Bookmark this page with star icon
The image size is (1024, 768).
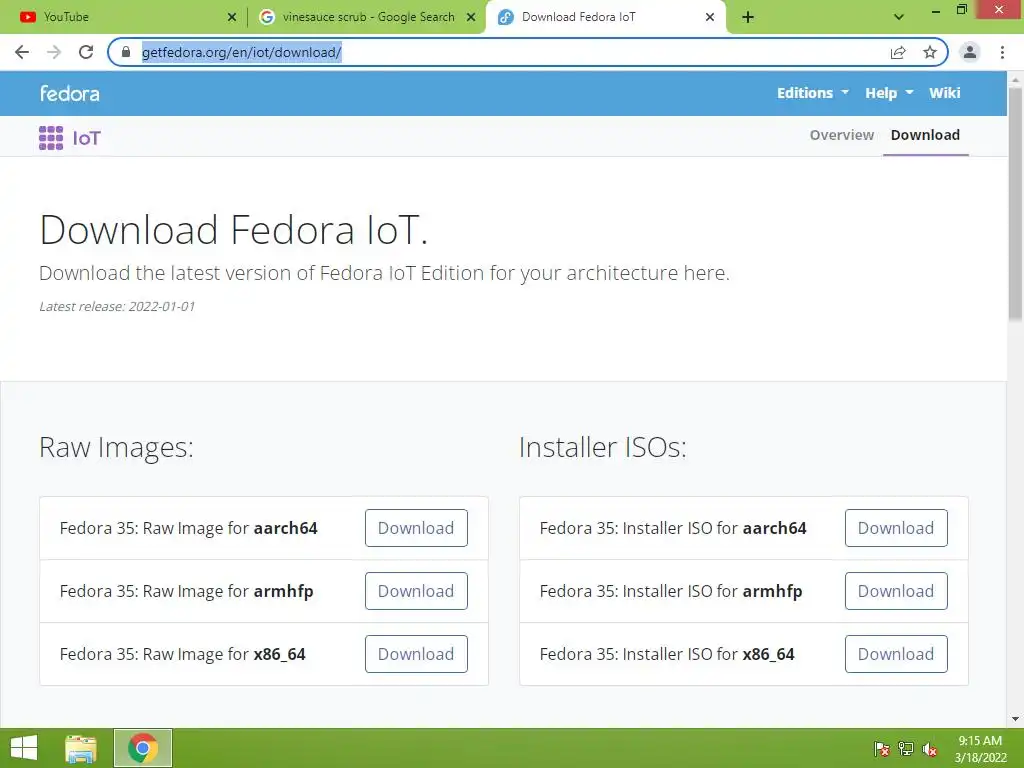click(930, 52)
